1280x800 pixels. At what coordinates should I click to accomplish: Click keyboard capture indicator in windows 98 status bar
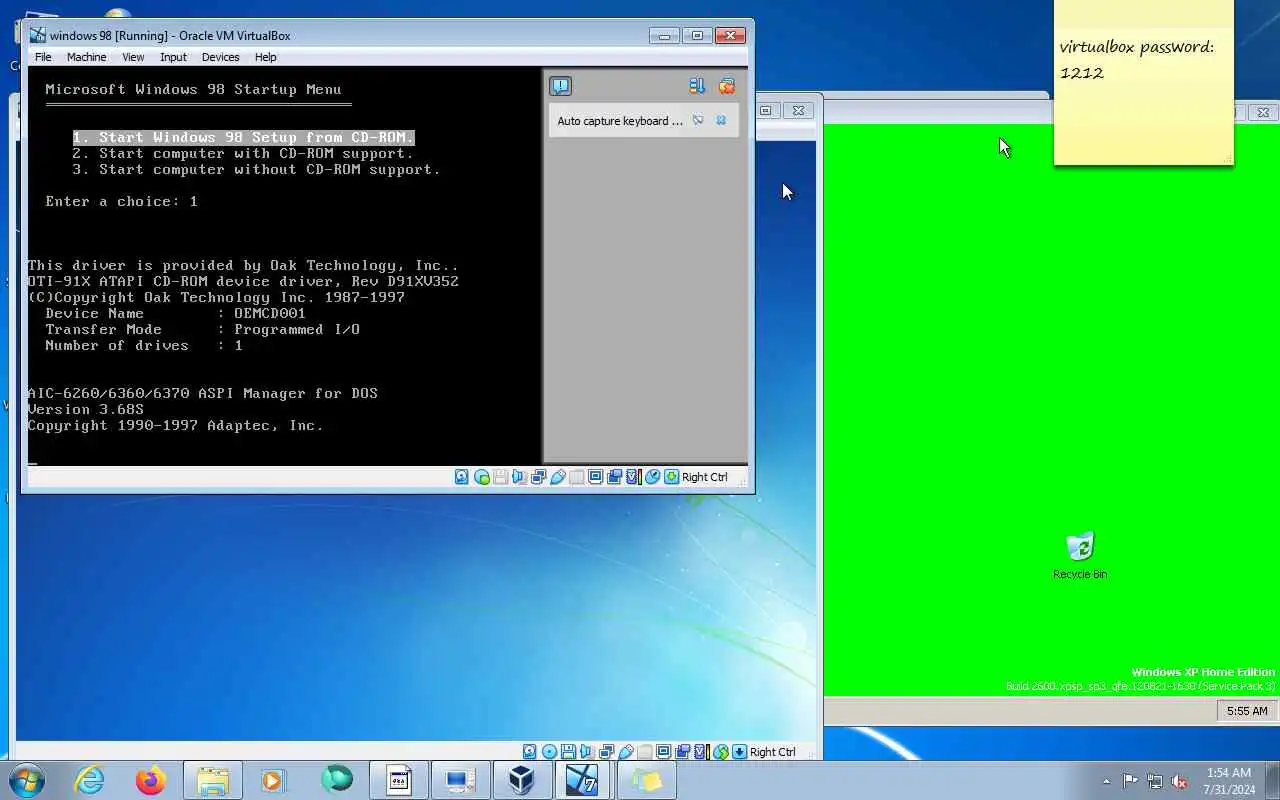[x=671, y=477]
